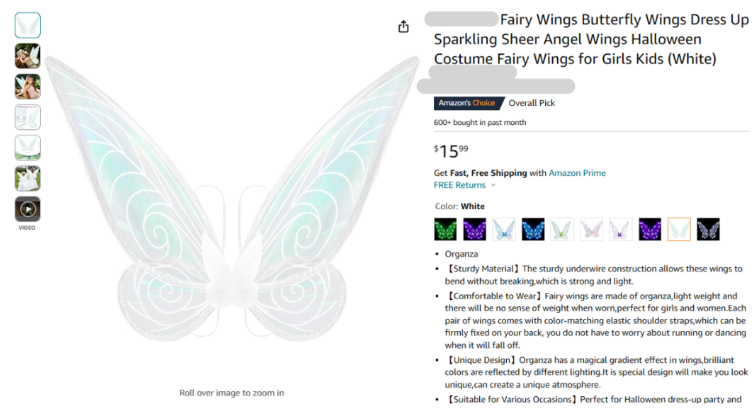Choose the blue glowing wings on black swatch
756x417 pixels.
pos(533,229)
